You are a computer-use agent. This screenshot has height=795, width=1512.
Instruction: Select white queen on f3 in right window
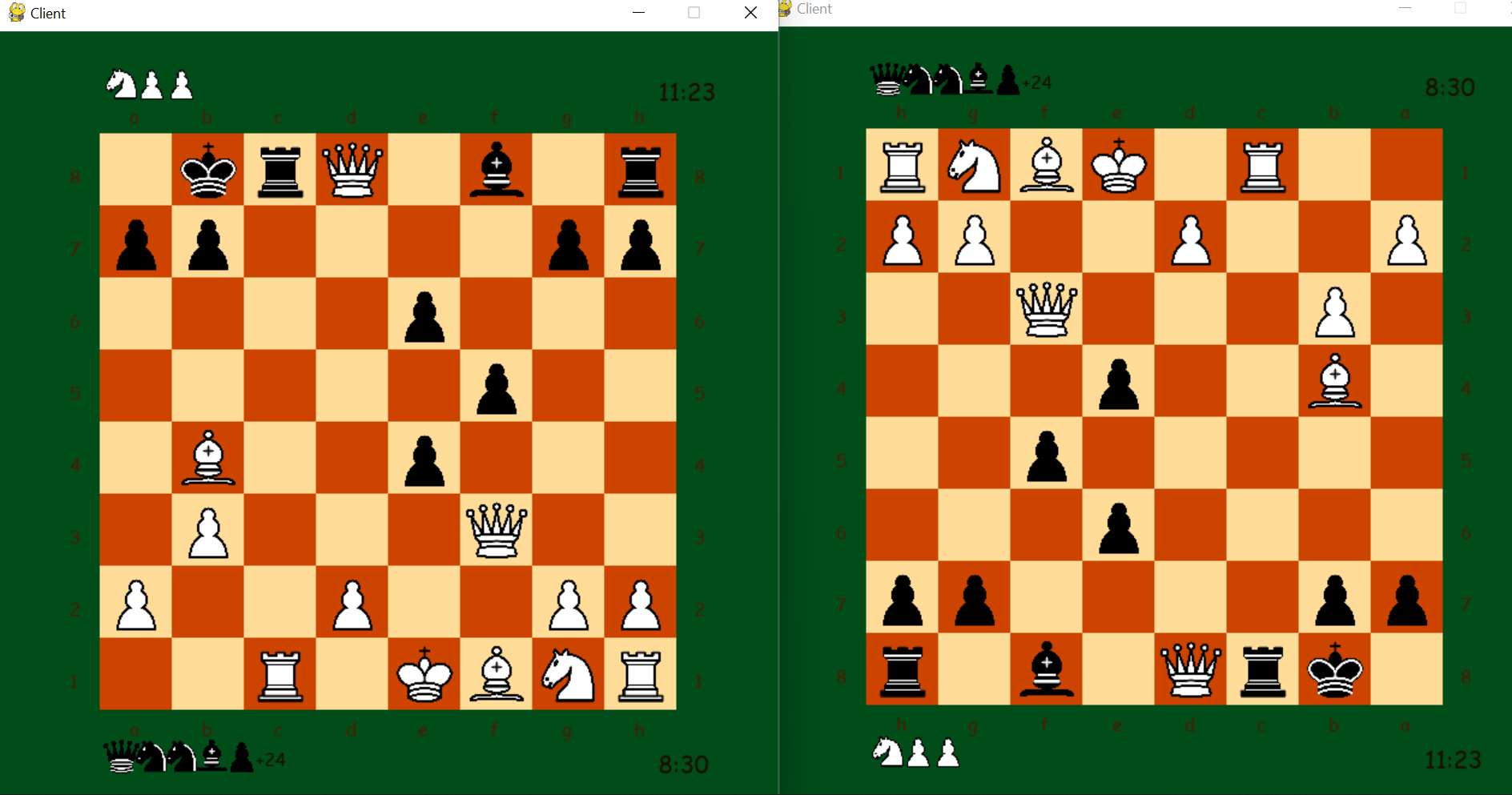point(1047,309)
